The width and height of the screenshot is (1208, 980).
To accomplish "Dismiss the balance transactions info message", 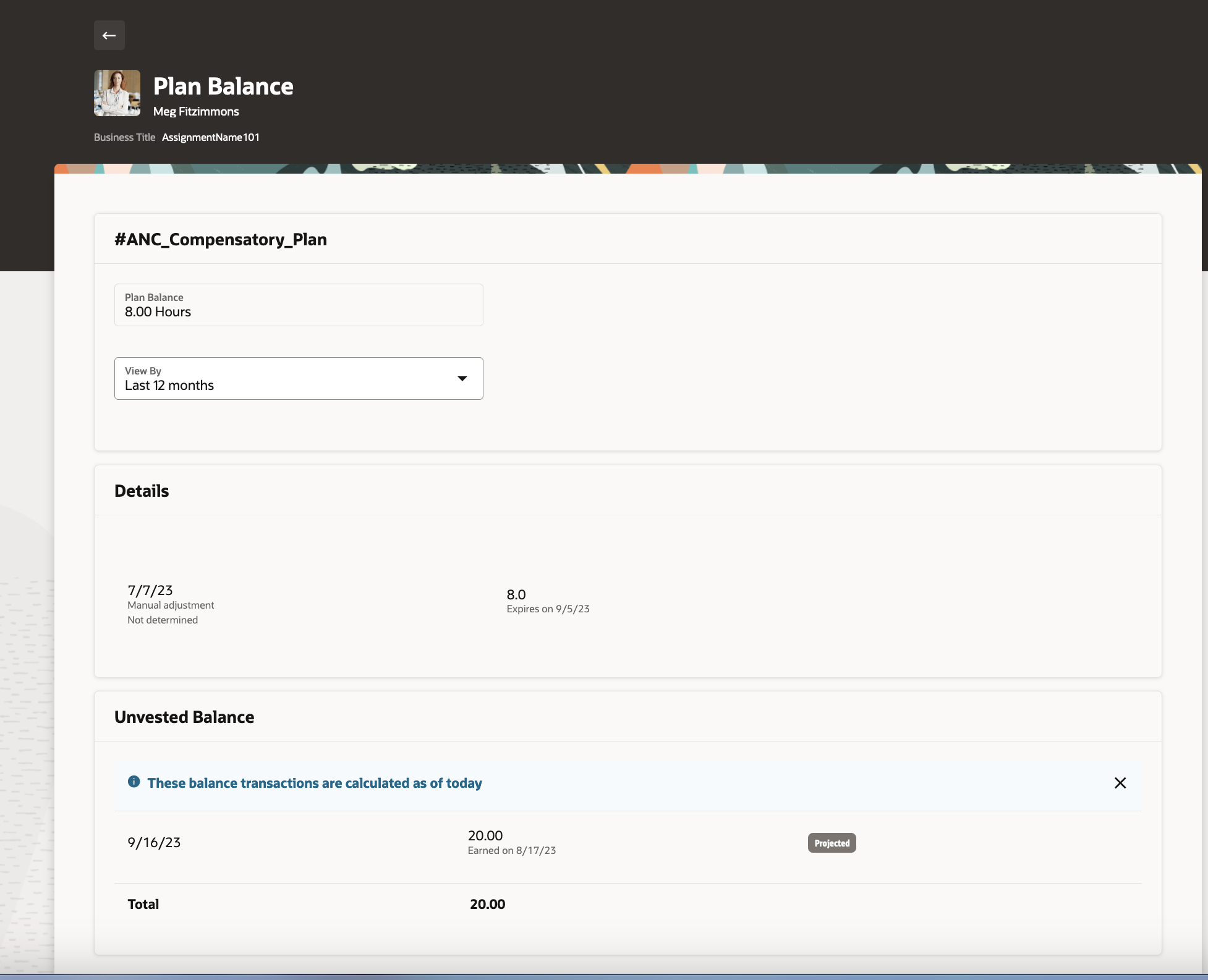I will point(1120,783).
